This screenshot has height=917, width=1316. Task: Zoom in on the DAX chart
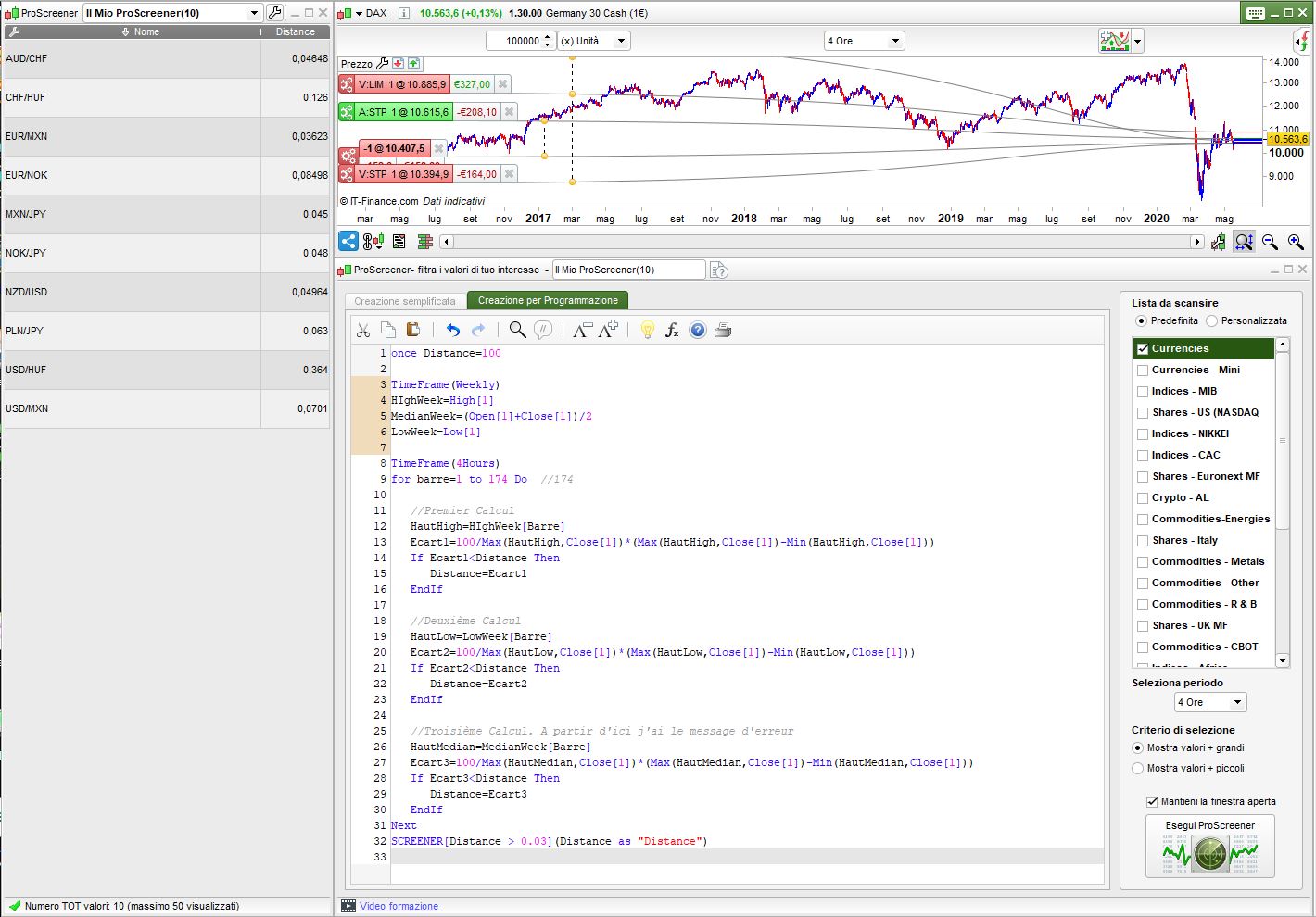tap(1296, 242)
